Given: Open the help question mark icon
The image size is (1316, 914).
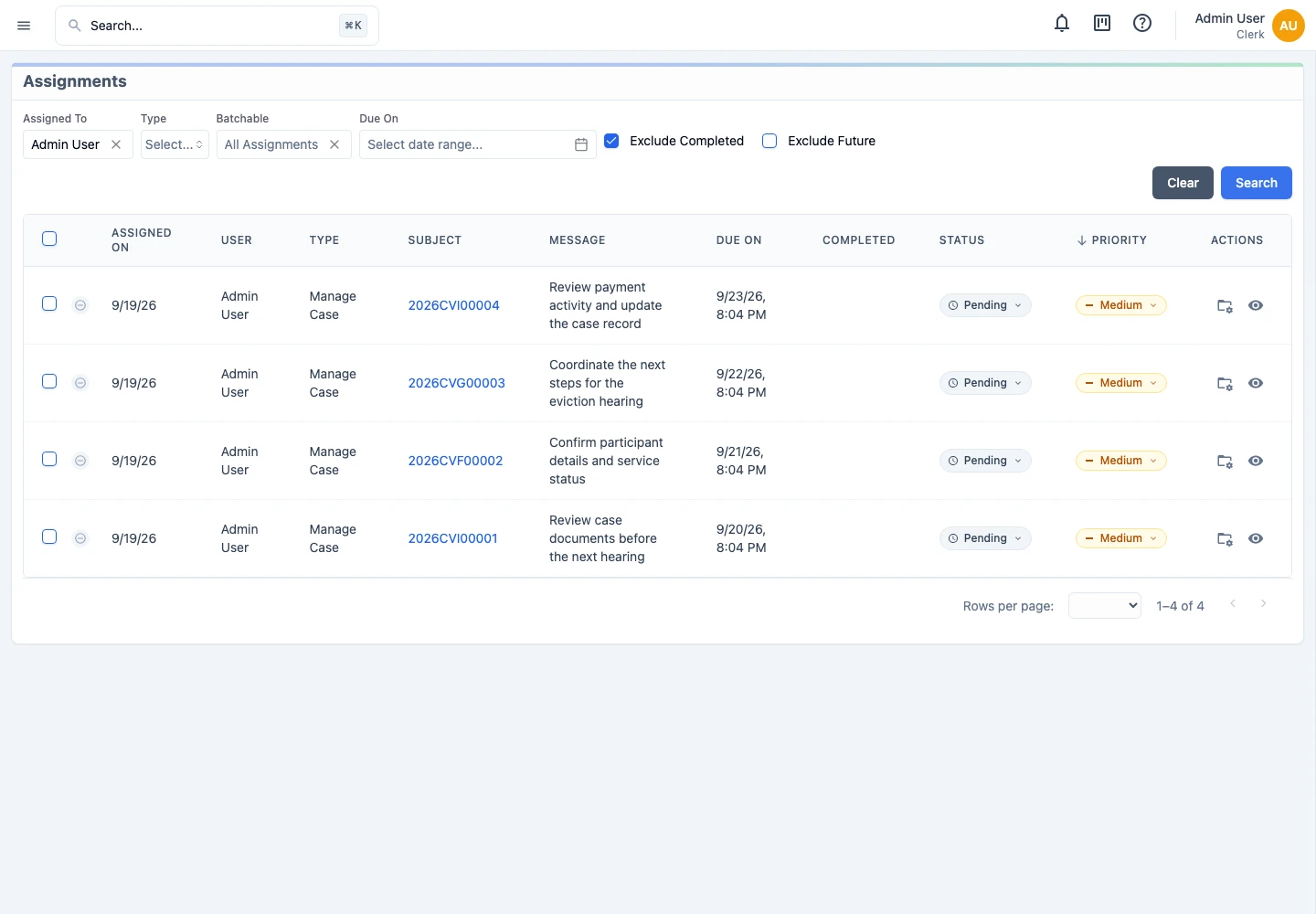Looking at the screenshot, I should click(x=1142, y=24).
